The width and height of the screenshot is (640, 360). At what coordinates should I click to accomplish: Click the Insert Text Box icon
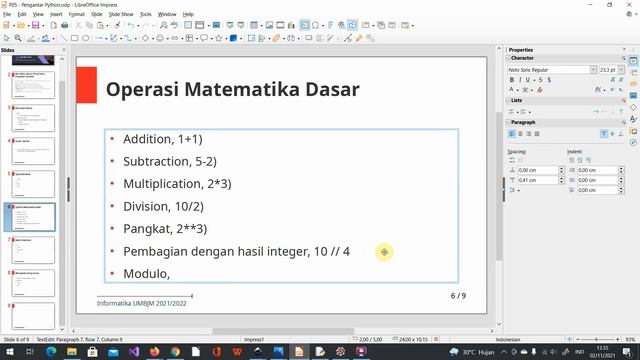pyautogui.click(x=304, y=25)
